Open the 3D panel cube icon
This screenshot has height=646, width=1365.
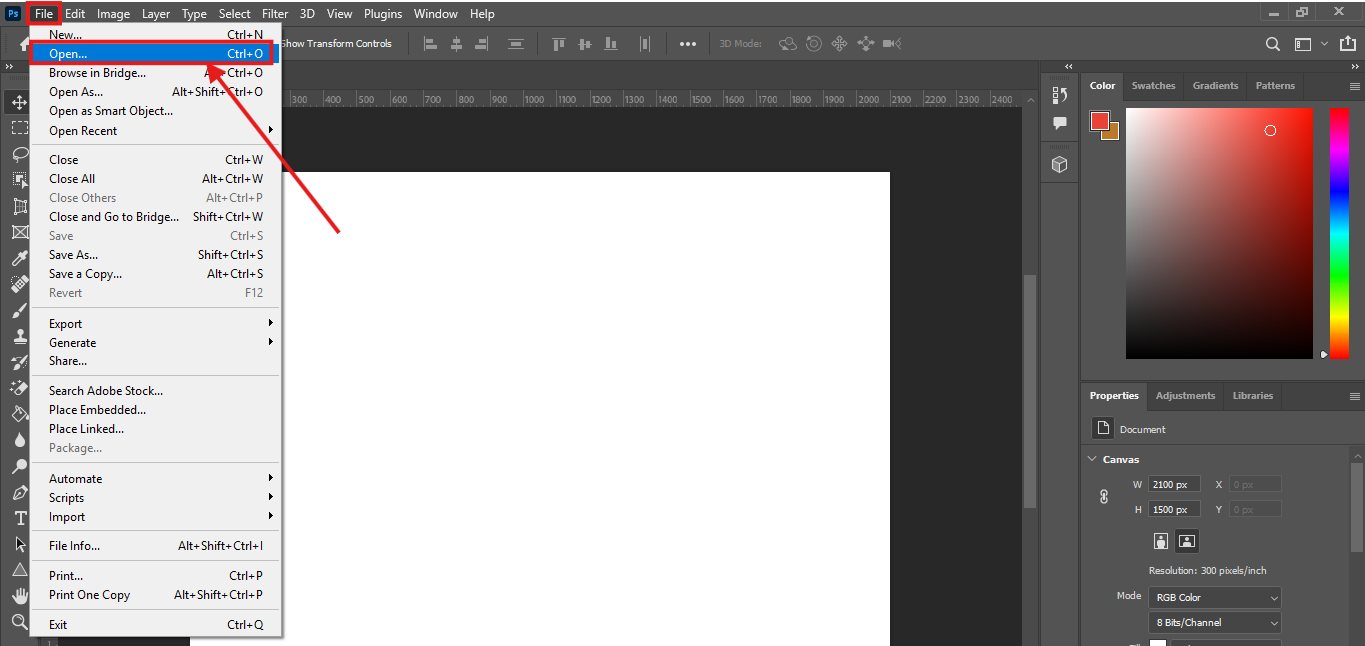tap(1060, 164)
